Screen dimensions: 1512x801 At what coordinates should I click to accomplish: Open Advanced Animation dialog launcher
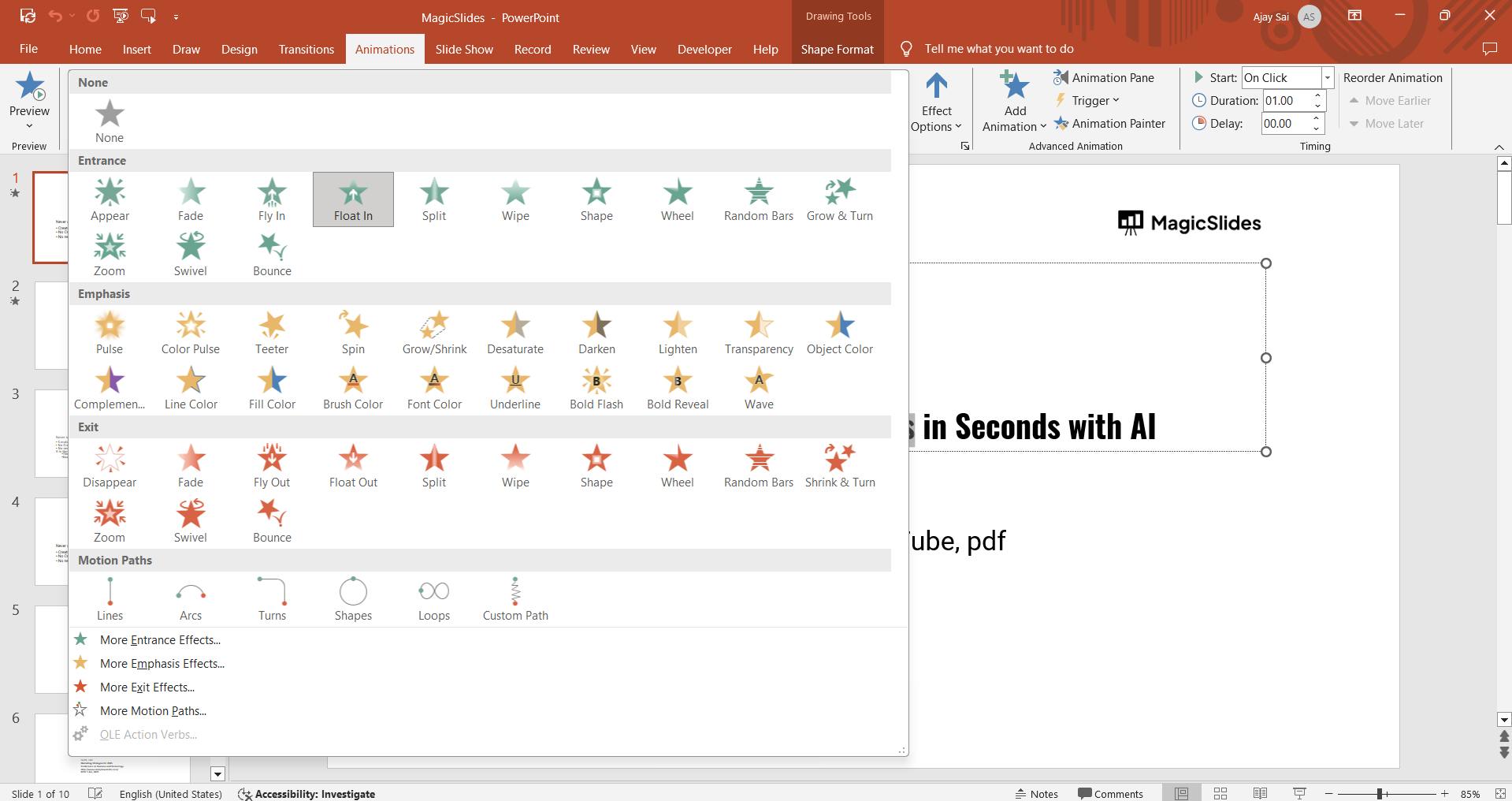pyautogui.click(x=965, y=146)
